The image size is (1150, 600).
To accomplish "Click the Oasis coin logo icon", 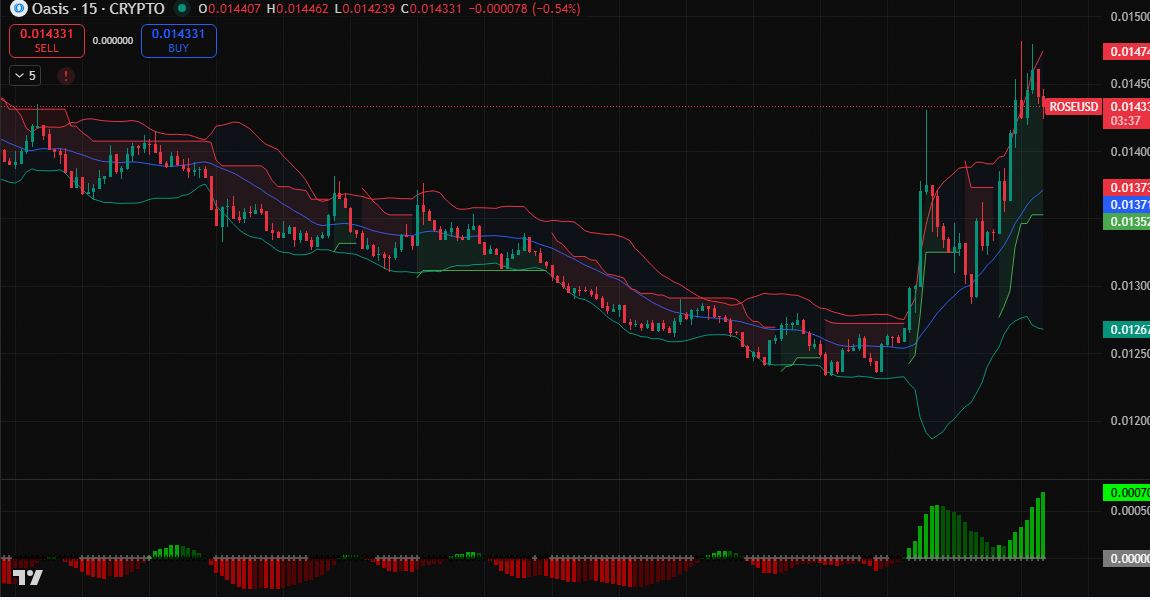I will (18, 10).
